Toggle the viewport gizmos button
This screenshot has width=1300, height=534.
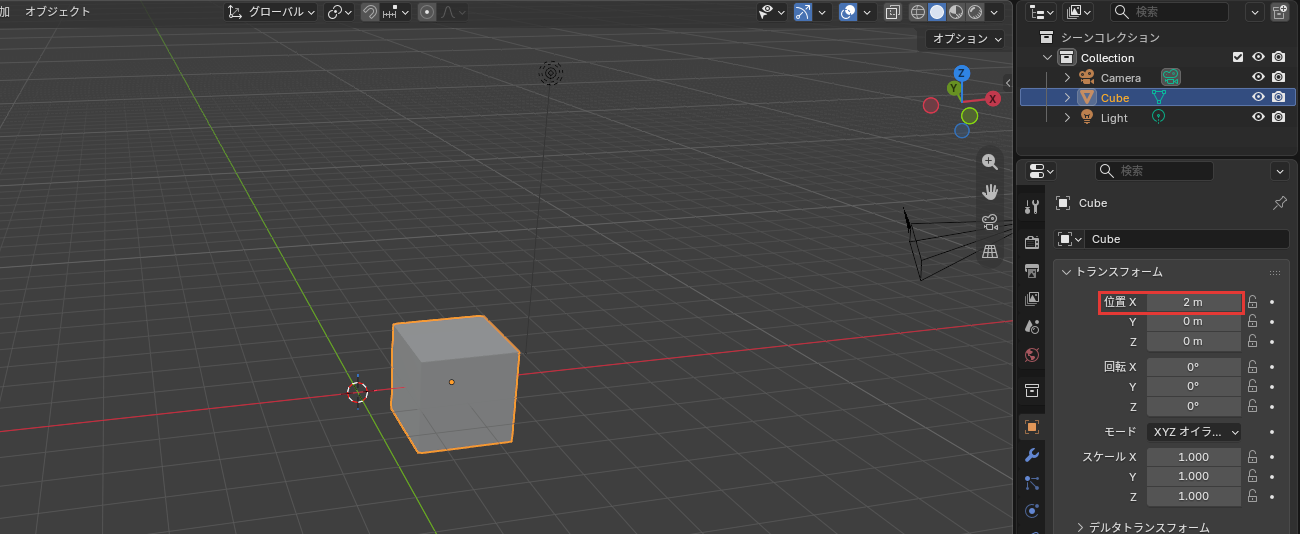pyautogui.click(x=803, y=12)
